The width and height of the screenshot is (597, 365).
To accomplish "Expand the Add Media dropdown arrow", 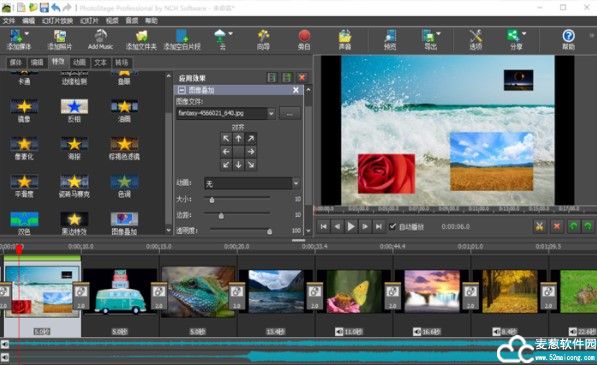I will tap(27, 33).
